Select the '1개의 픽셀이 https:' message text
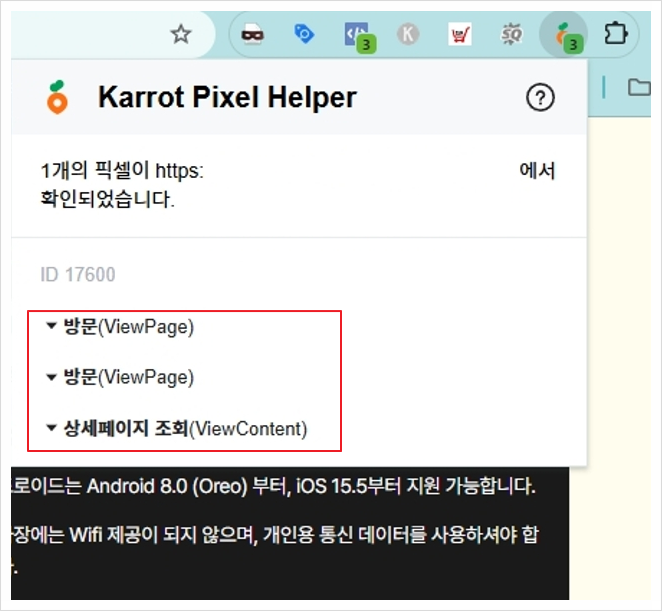This screenshot has width=662, height=611. coord(122,171)
